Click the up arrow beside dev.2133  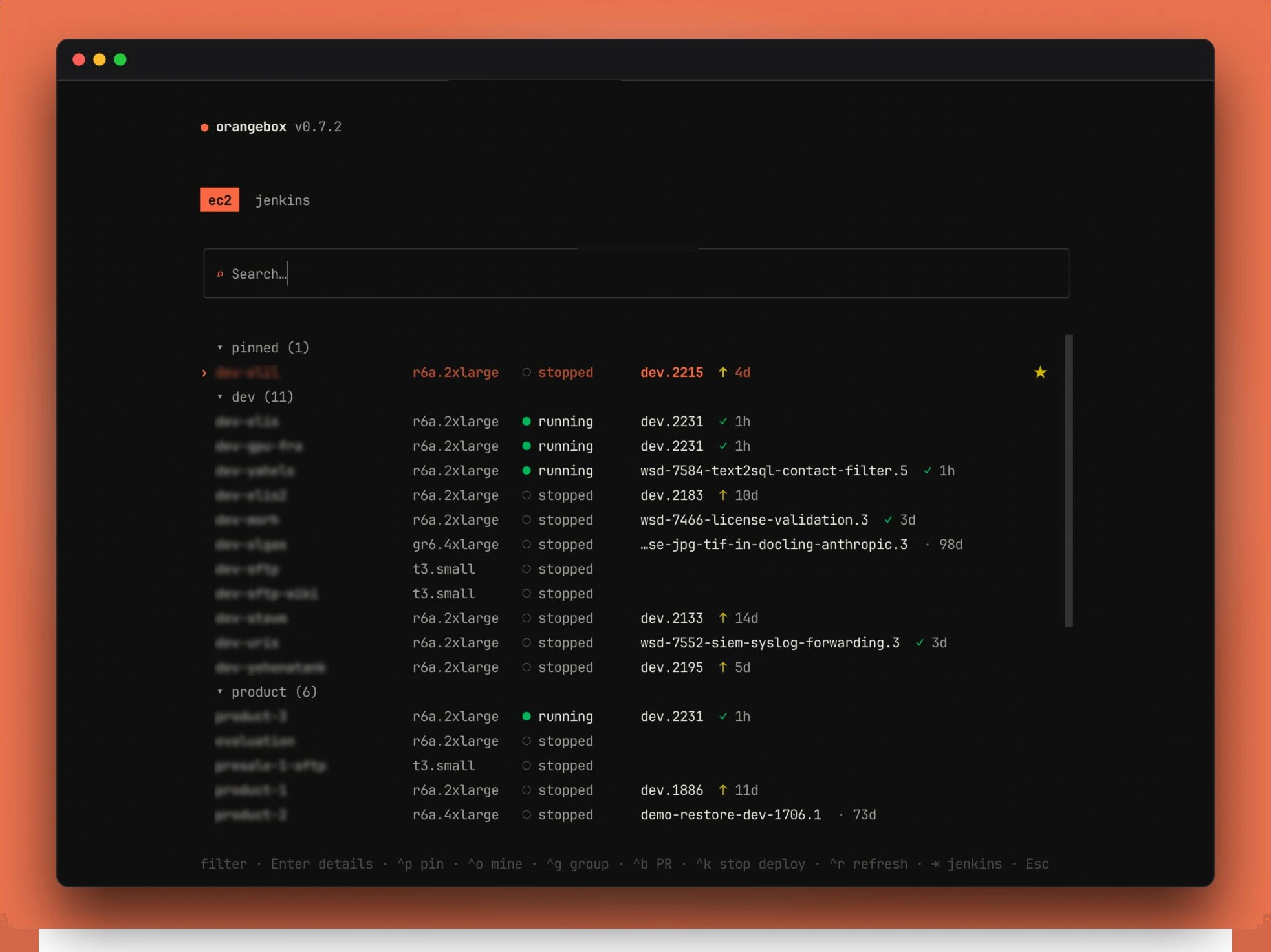(x=723, y=618)
